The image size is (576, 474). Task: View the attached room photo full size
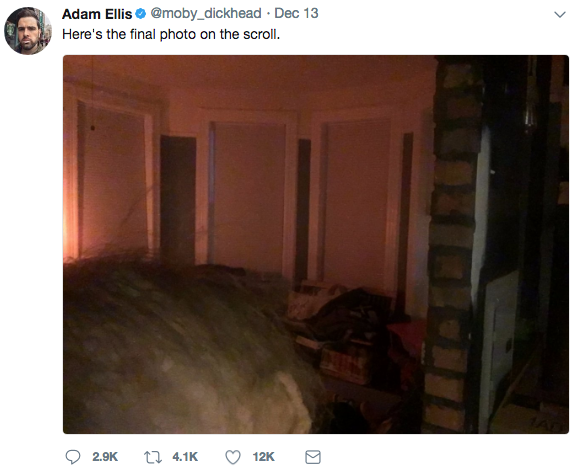point(316,244)
